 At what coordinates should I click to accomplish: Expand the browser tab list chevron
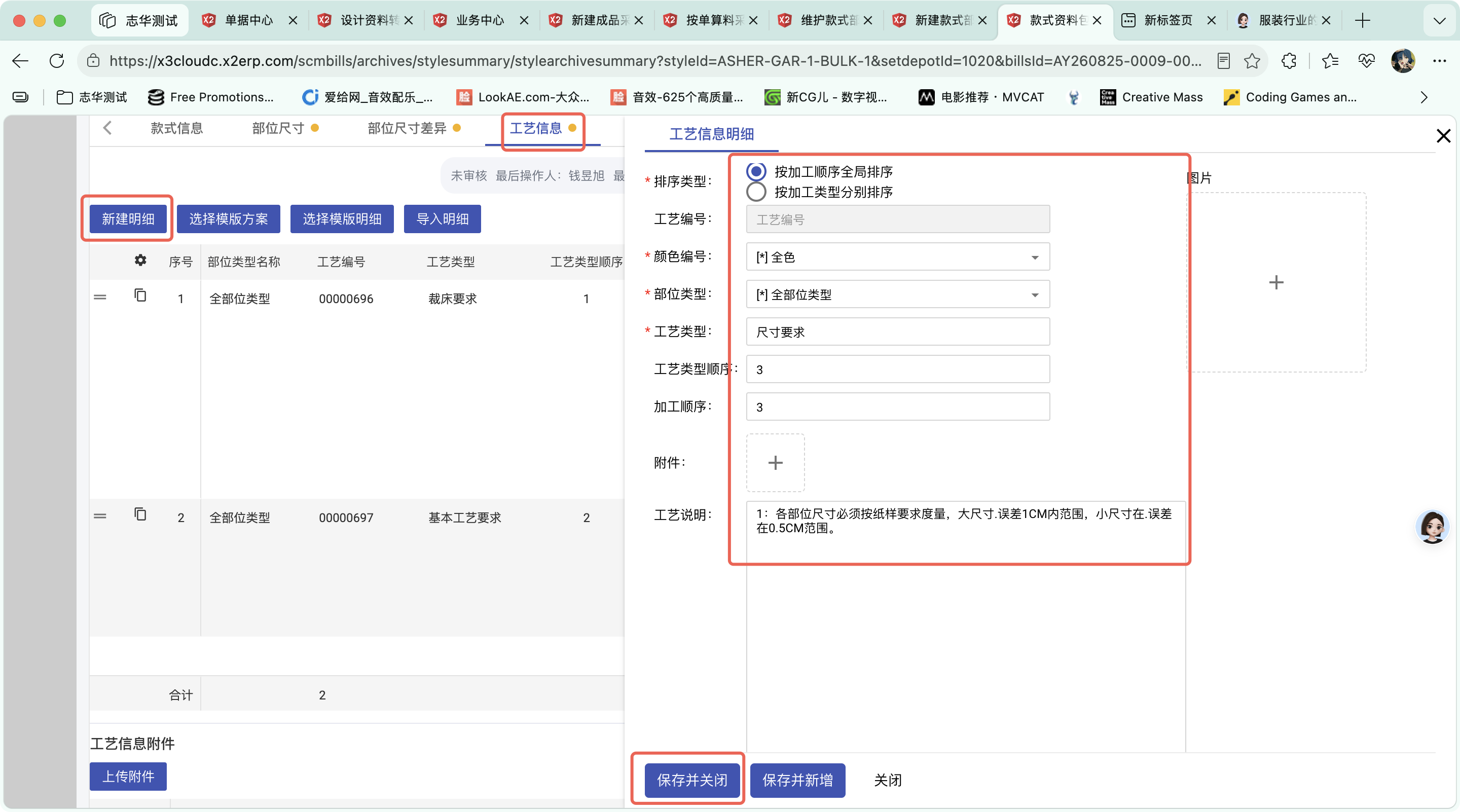pyautogui.click(x=1440, y=21)
